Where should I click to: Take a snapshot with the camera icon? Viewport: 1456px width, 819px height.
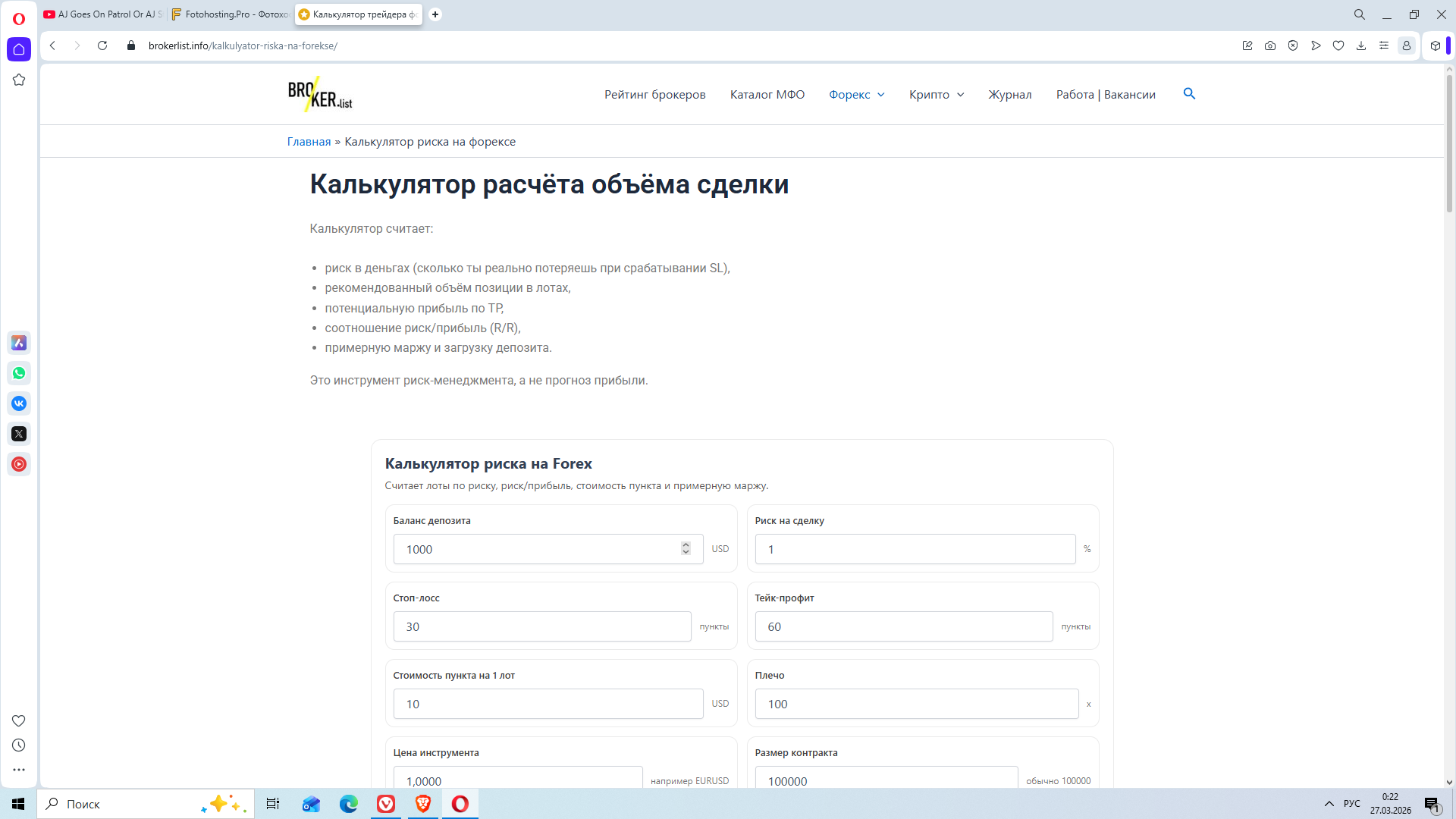pyautogui.click(x=1270, y=45)
